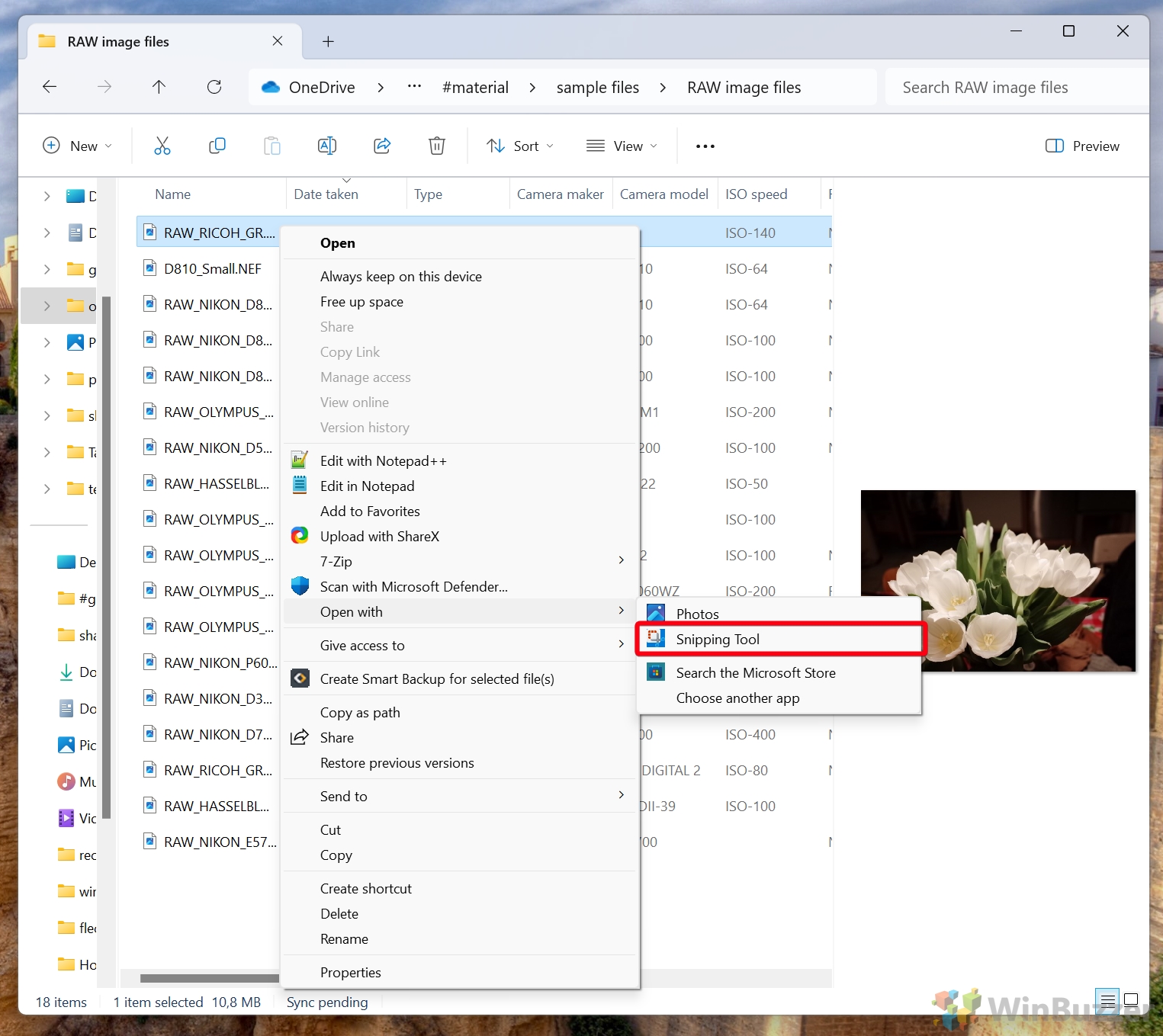This screenshot has height=1036, width=1163.
Task: Click the horizontal scrollbar of file list
Action: click(209, 978)
